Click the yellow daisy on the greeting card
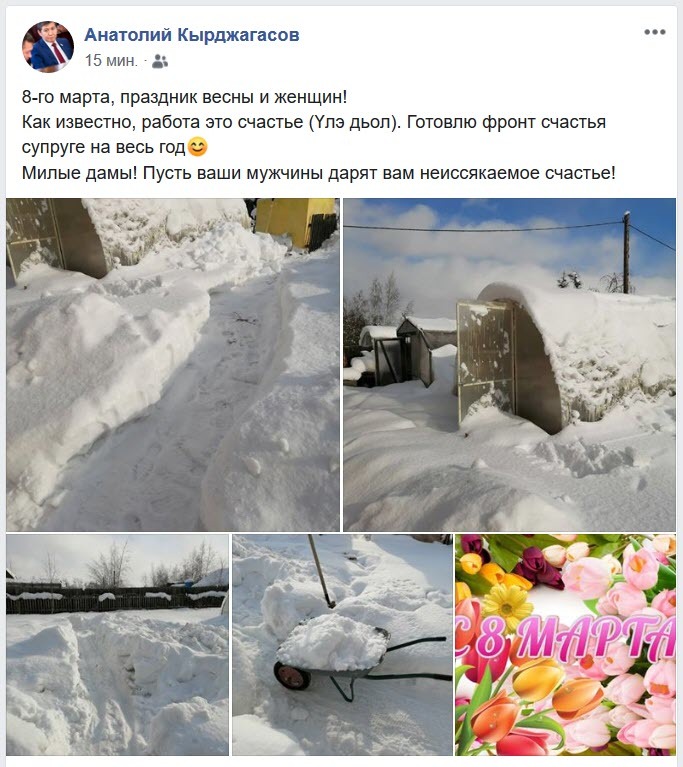This screenshot has height=767, width=683. 507,607
